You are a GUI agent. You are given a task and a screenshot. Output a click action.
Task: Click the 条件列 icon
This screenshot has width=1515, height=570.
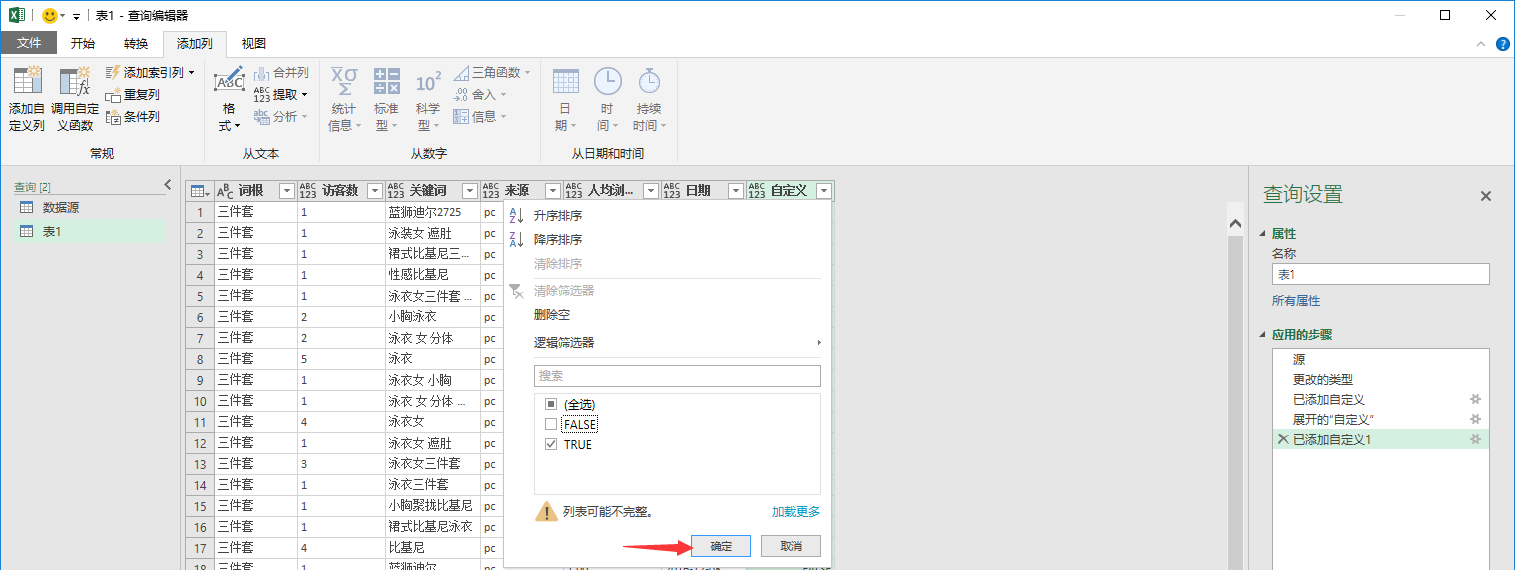pyautogui.click(x=113, y=117)
